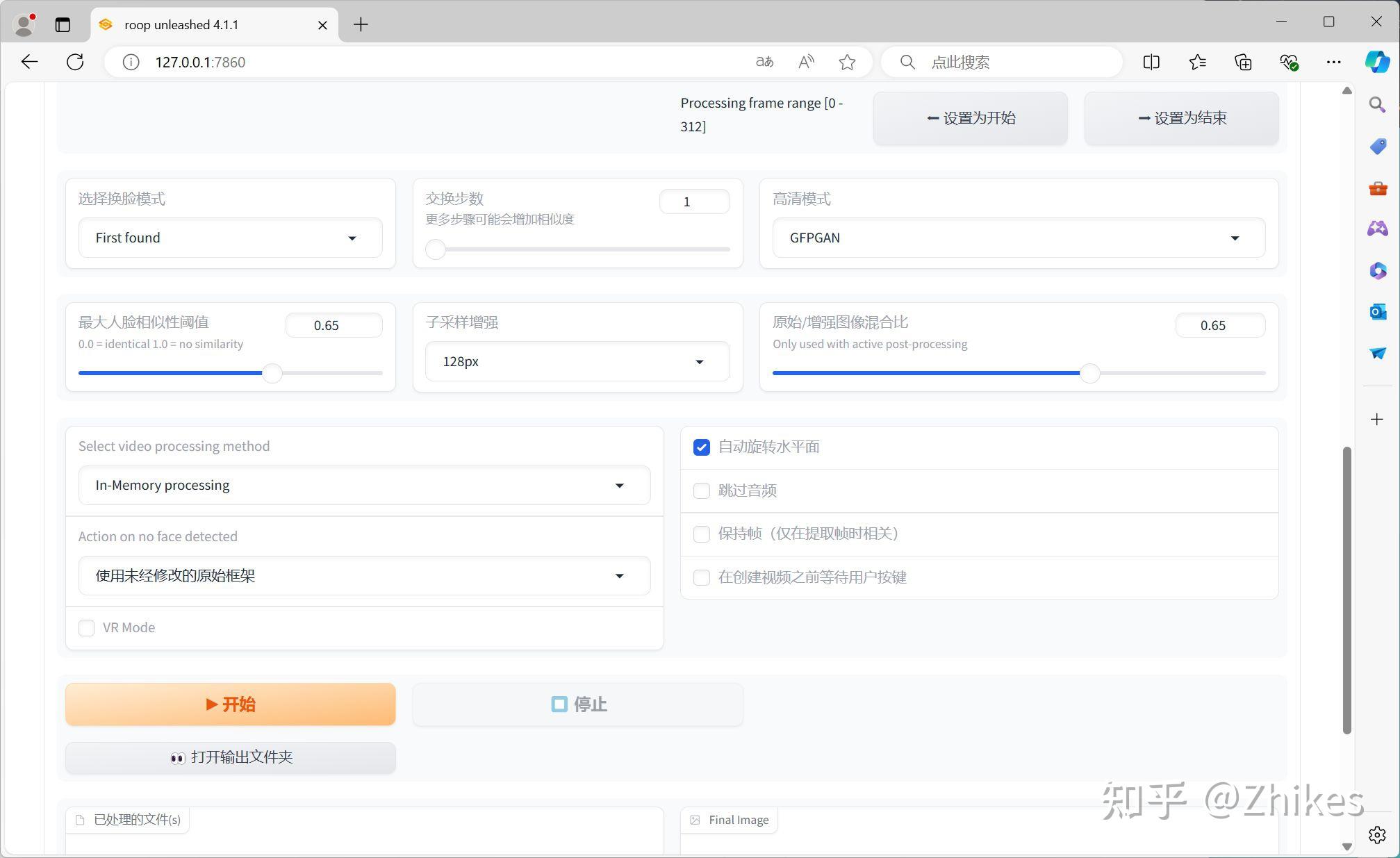Click the 设置为开始 button
Image resolution: width=1400 pixels, height=858 pixels.
970,118
